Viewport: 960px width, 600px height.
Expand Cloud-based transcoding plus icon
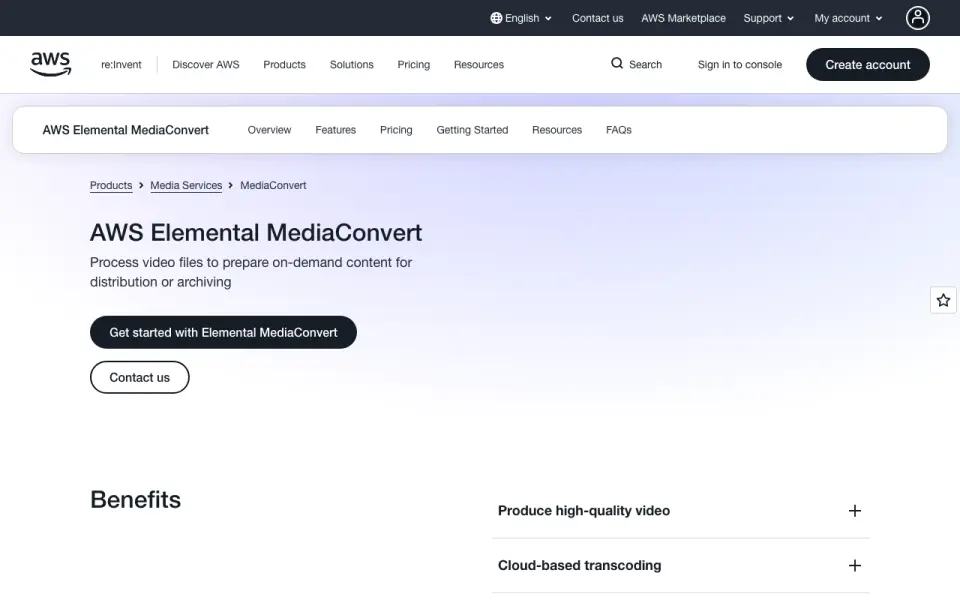855,566
